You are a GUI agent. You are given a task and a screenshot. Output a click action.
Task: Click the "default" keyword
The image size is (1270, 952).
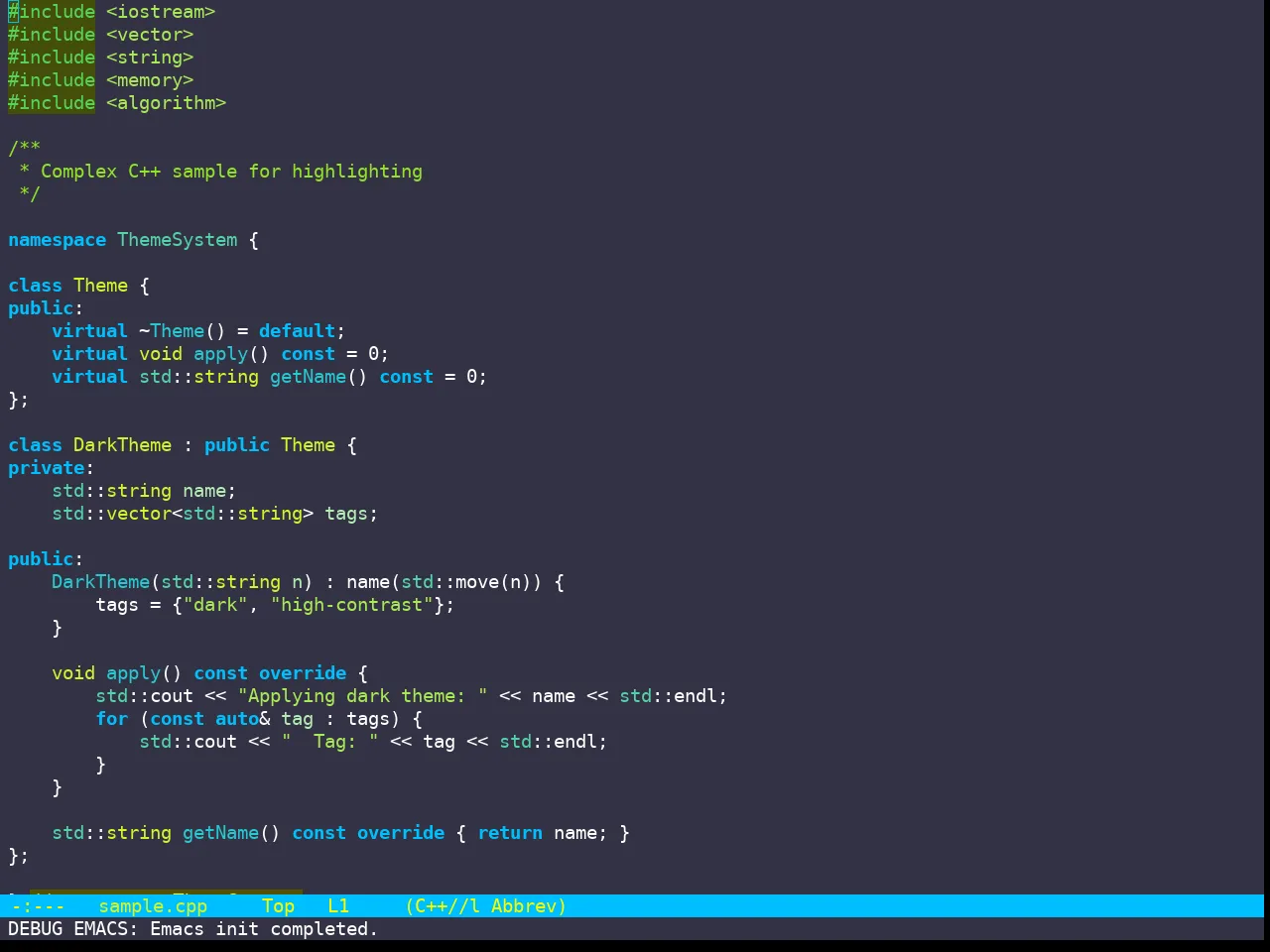[x=297, y=331]
